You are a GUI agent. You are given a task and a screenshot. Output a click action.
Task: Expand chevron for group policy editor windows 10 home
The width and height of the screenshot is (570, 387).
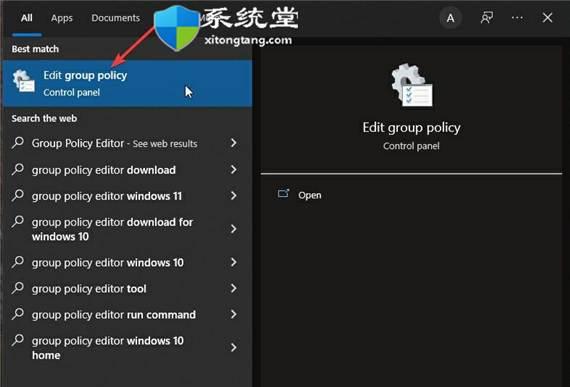(x=234, y=347)
